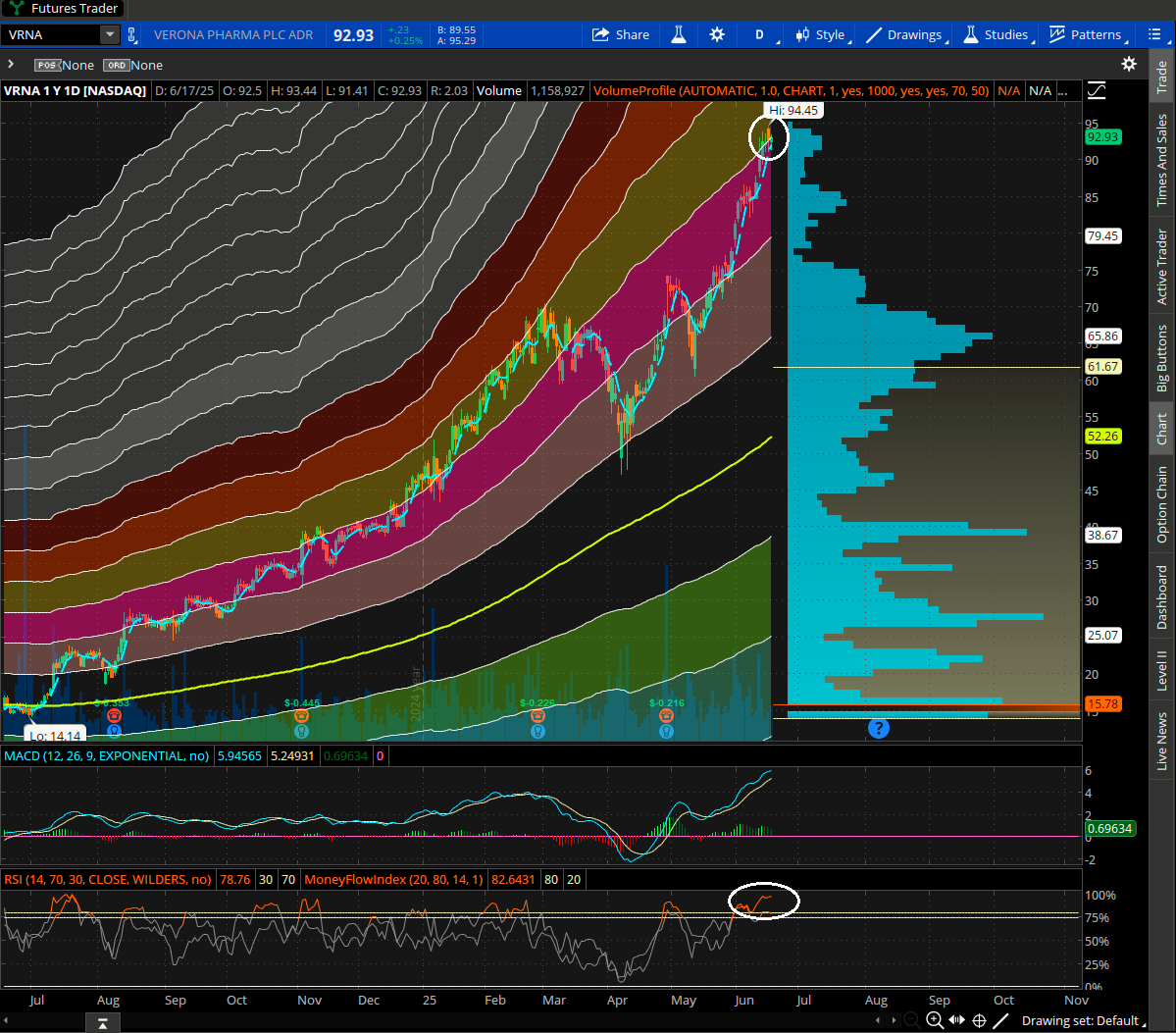Viewport: 1176px width, 1033px height.
Task: Open the Drawing set: Default dropdown
Action: click(1084, 1020)
